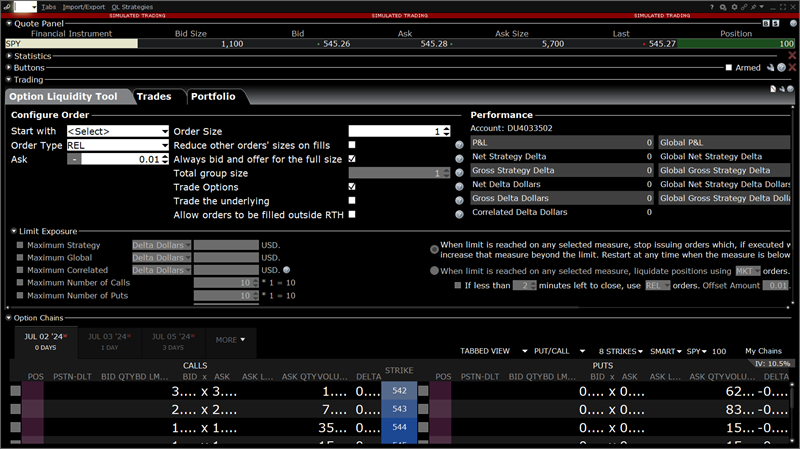
Task: Enable Maximum Number of Puts checkbox
Action: [x=20, y=295]
